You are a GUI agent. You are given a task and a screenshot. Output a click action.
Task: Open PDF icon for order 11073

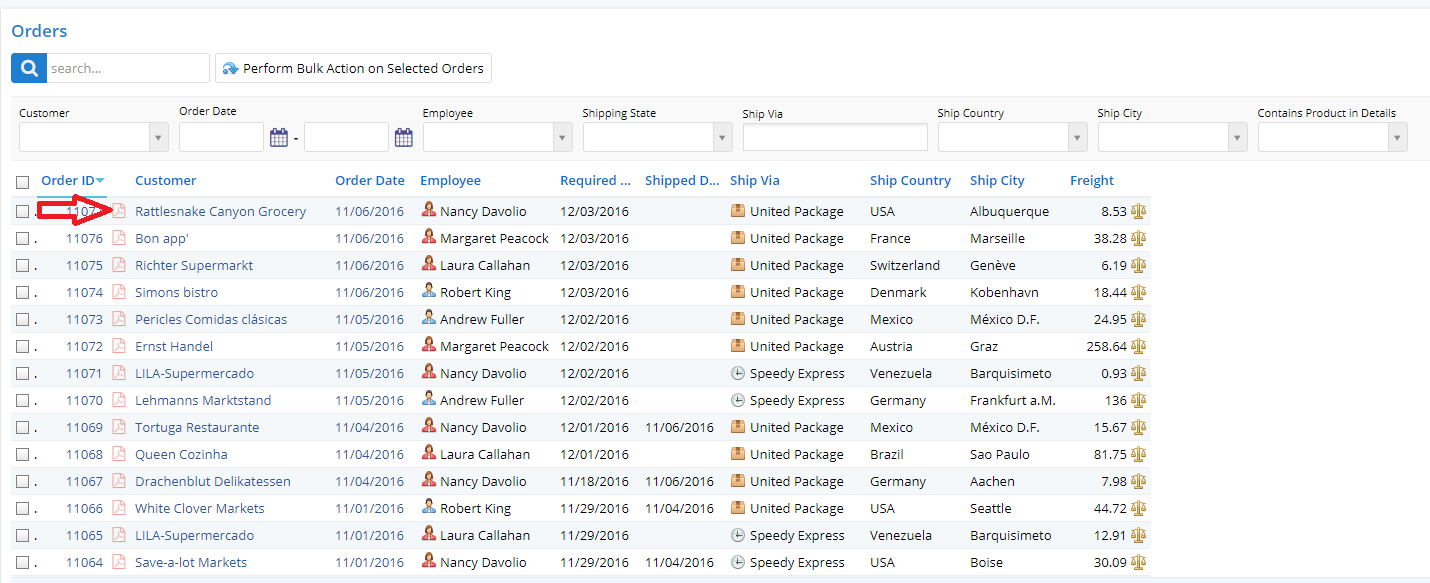[x=119, y=319]
